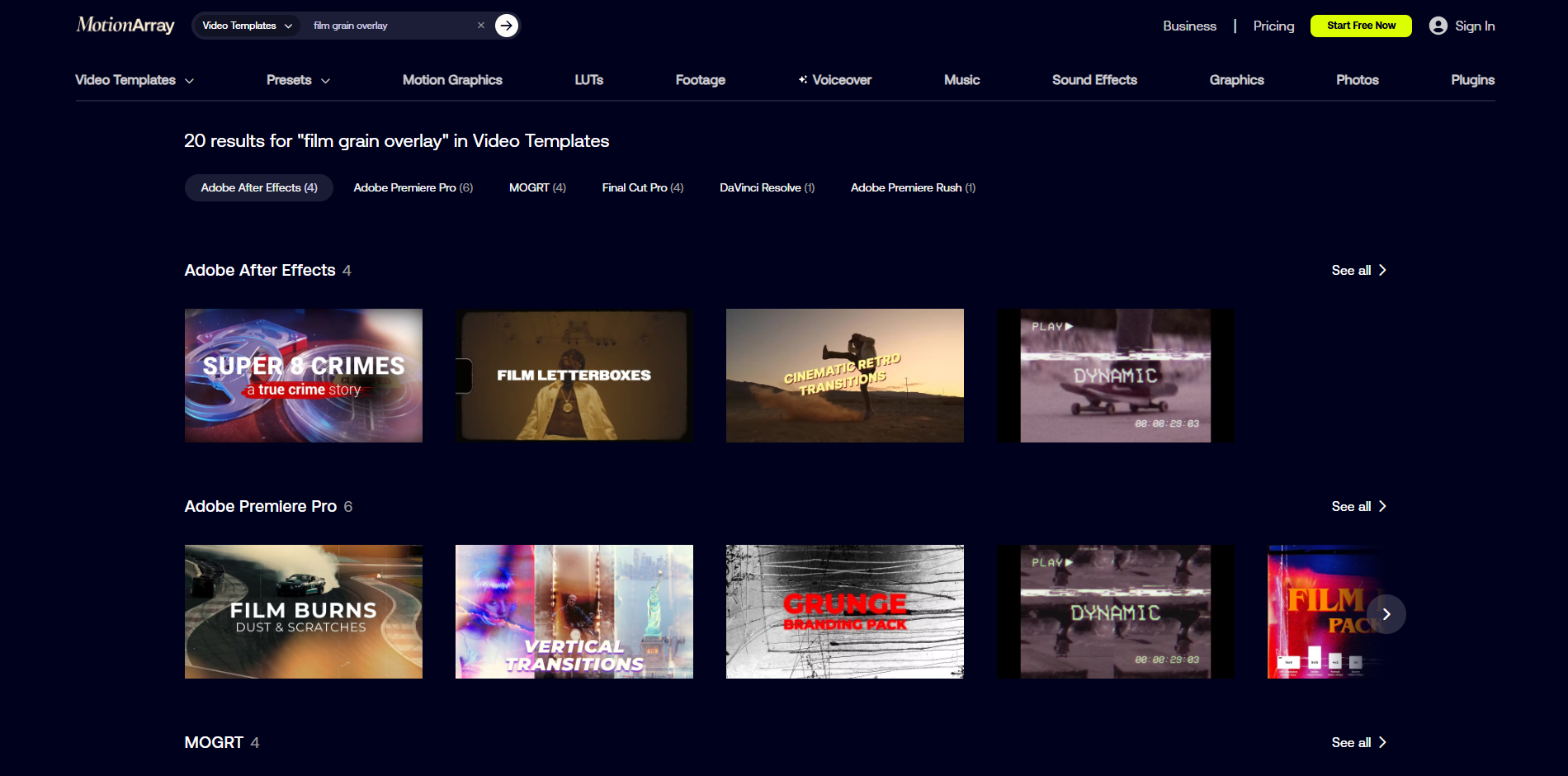Select the DaVinci Resolve (1) filter
This screenshot has width=1568, height=776.
pos(767,187)
